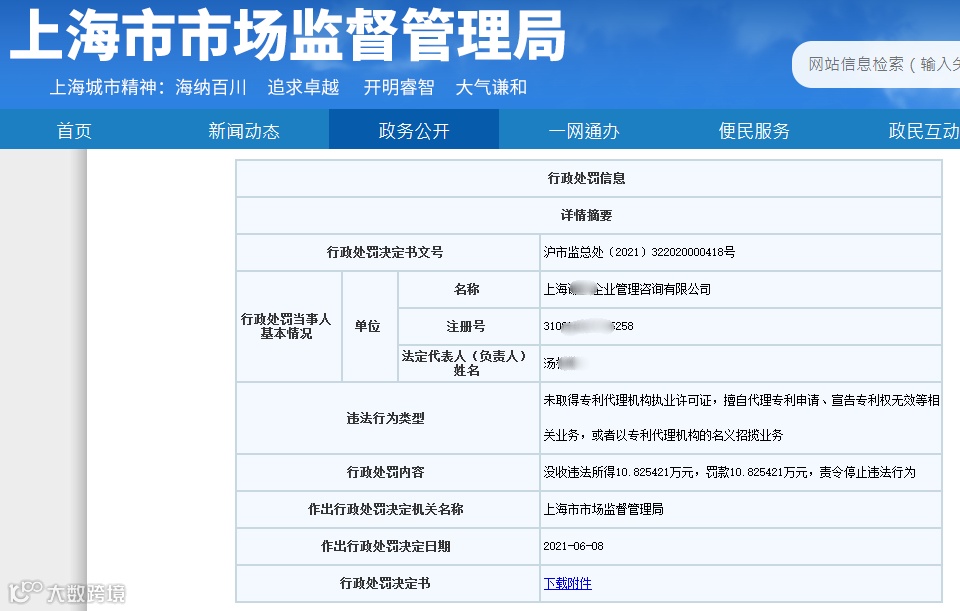Image resolution: width=960 pixels, height=611 pixels.
Task: Select the penalty date 2021-06-08
Action: [573, 546]
